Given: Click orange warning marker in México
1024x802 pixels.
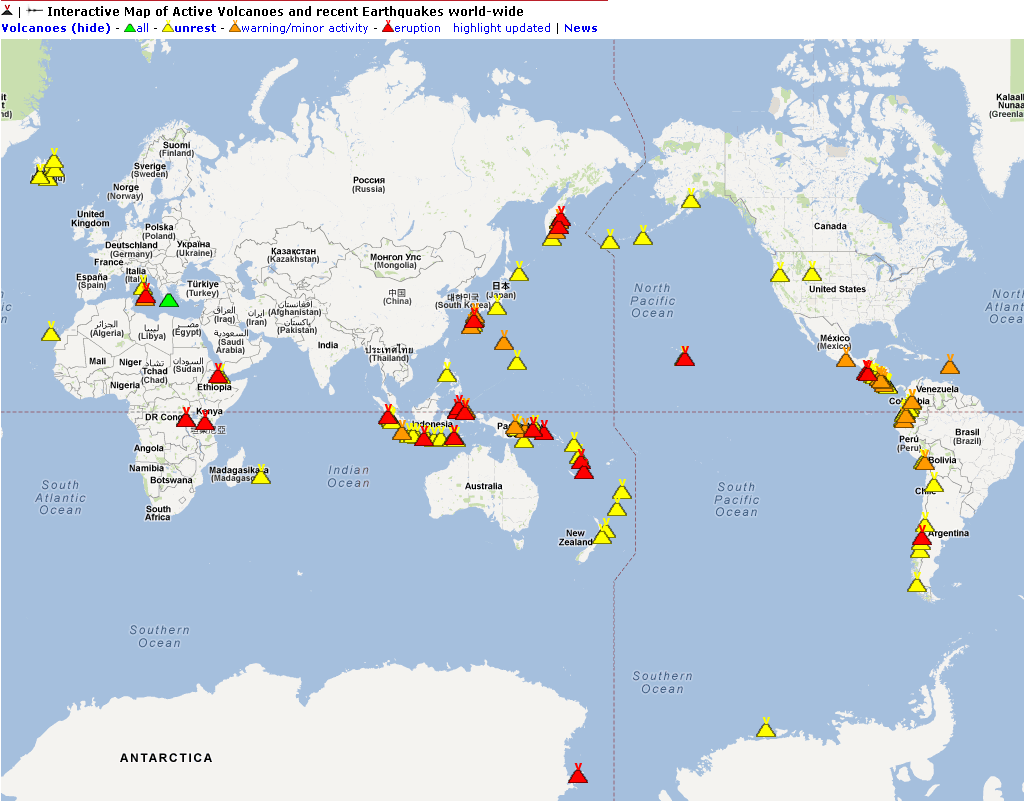Looking at the screenshot, I should pos(846,357).
